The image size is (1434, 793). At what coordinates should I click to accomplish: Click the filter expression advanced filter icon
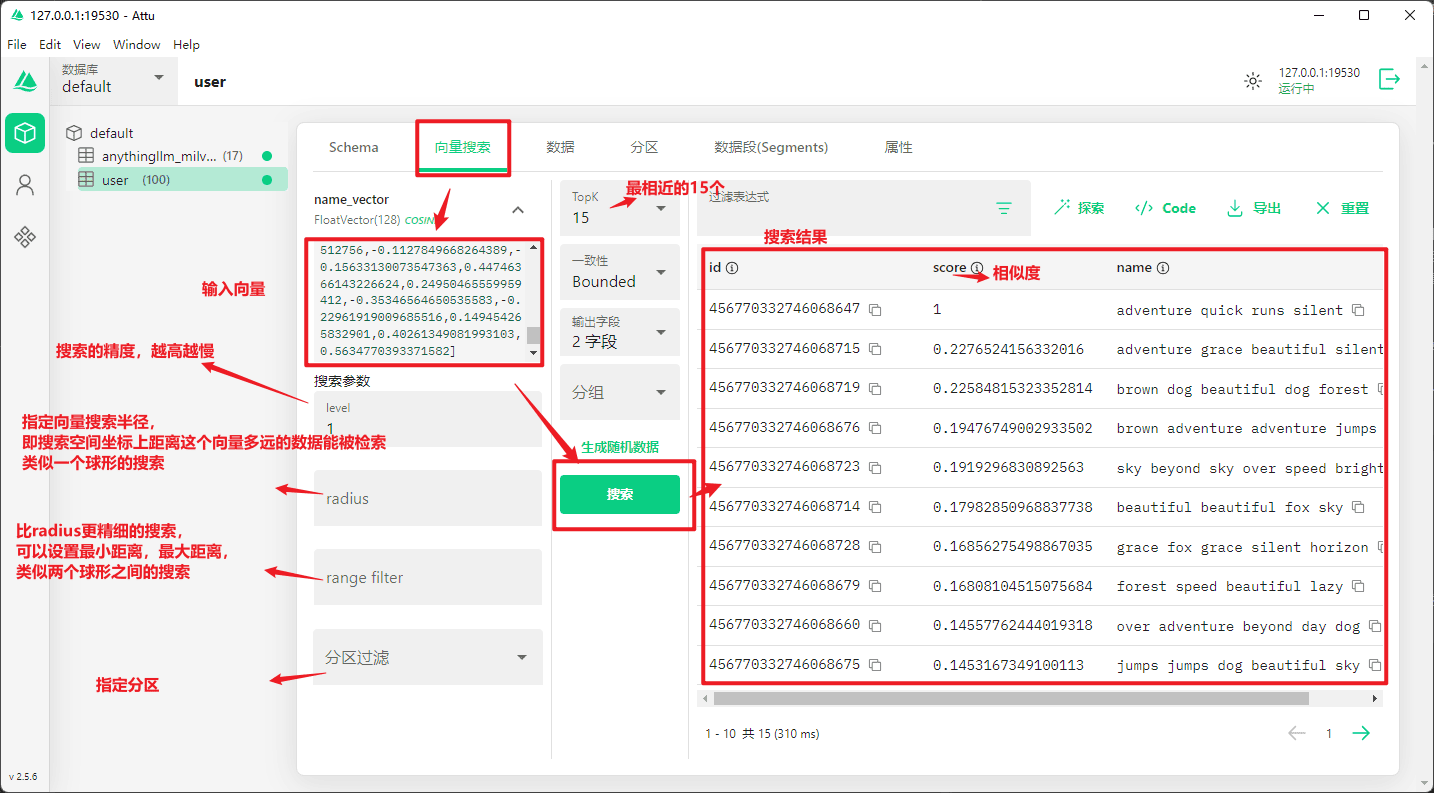tap(1004, 208)
